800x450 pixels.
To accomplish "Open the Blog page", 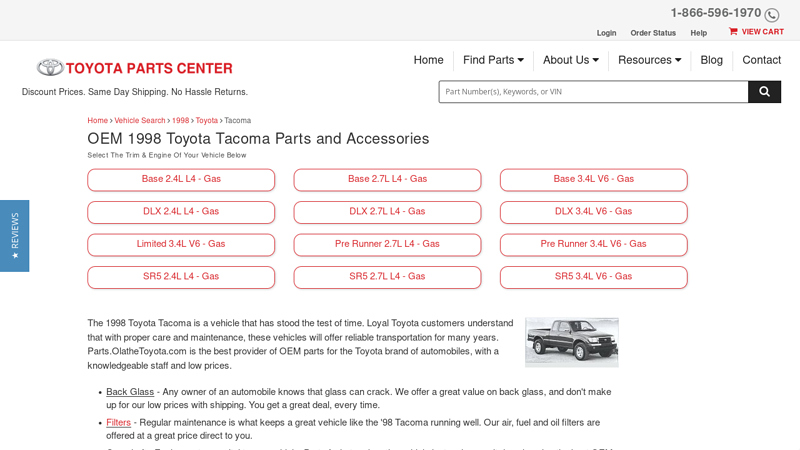I will [711, 60].
